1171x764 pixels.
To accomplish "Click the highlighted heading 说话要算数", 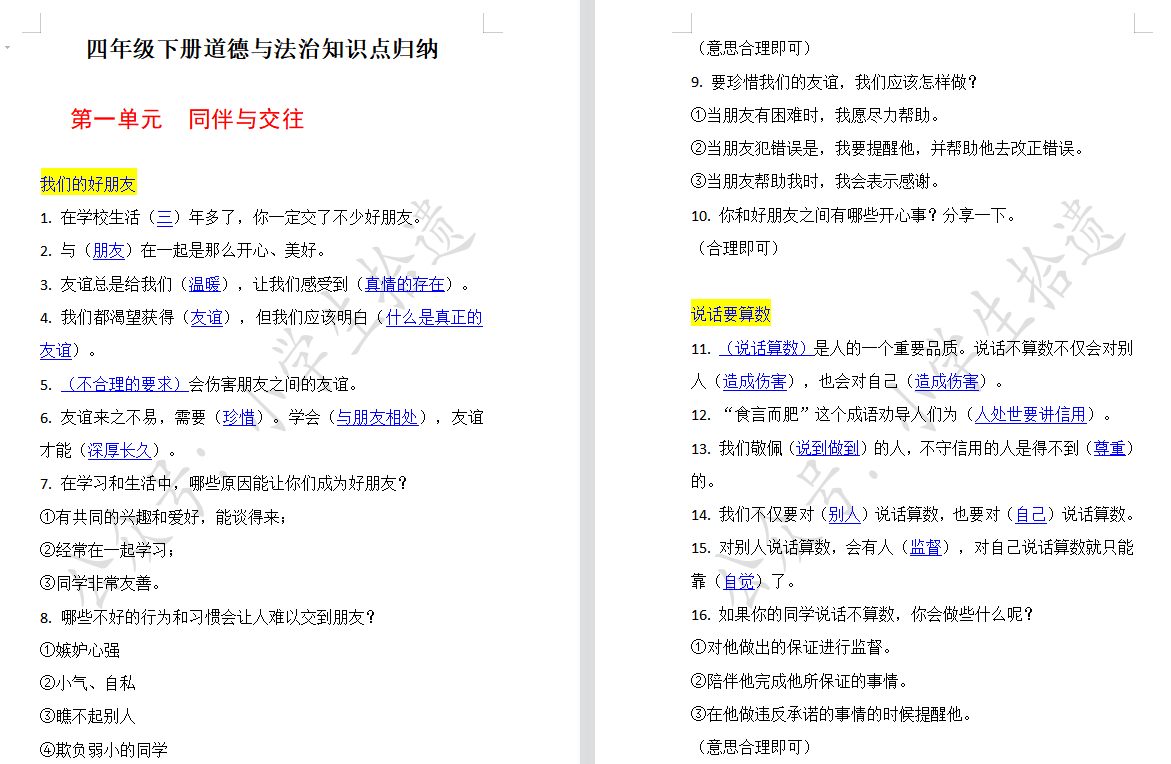I will point(730,314).
